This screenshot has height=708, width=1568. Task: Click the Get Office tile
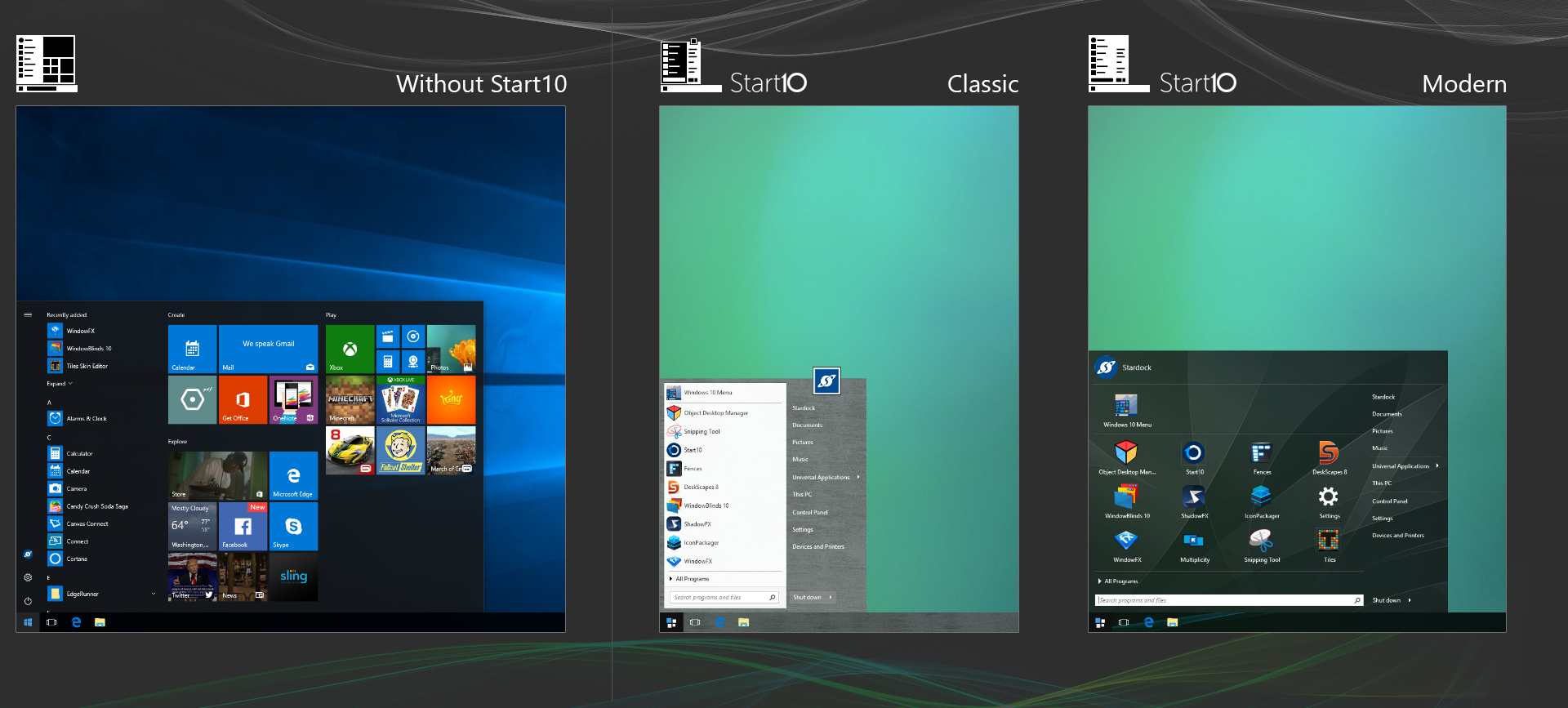coord(243,399)
